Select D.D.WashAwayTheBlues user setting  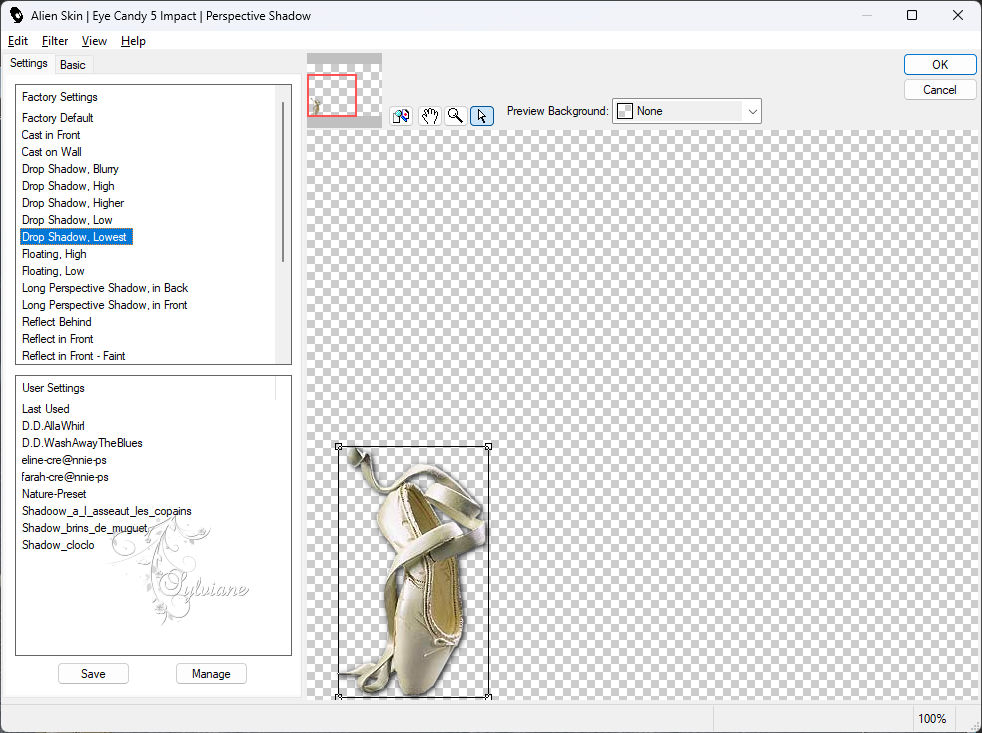(x=82, y=442)
